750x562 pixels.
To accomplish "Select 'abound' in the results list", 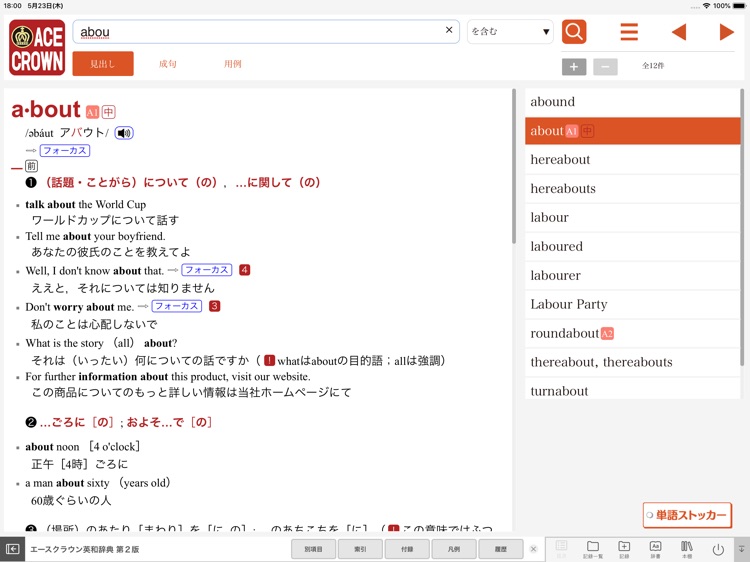I will (x=632, y=102).
